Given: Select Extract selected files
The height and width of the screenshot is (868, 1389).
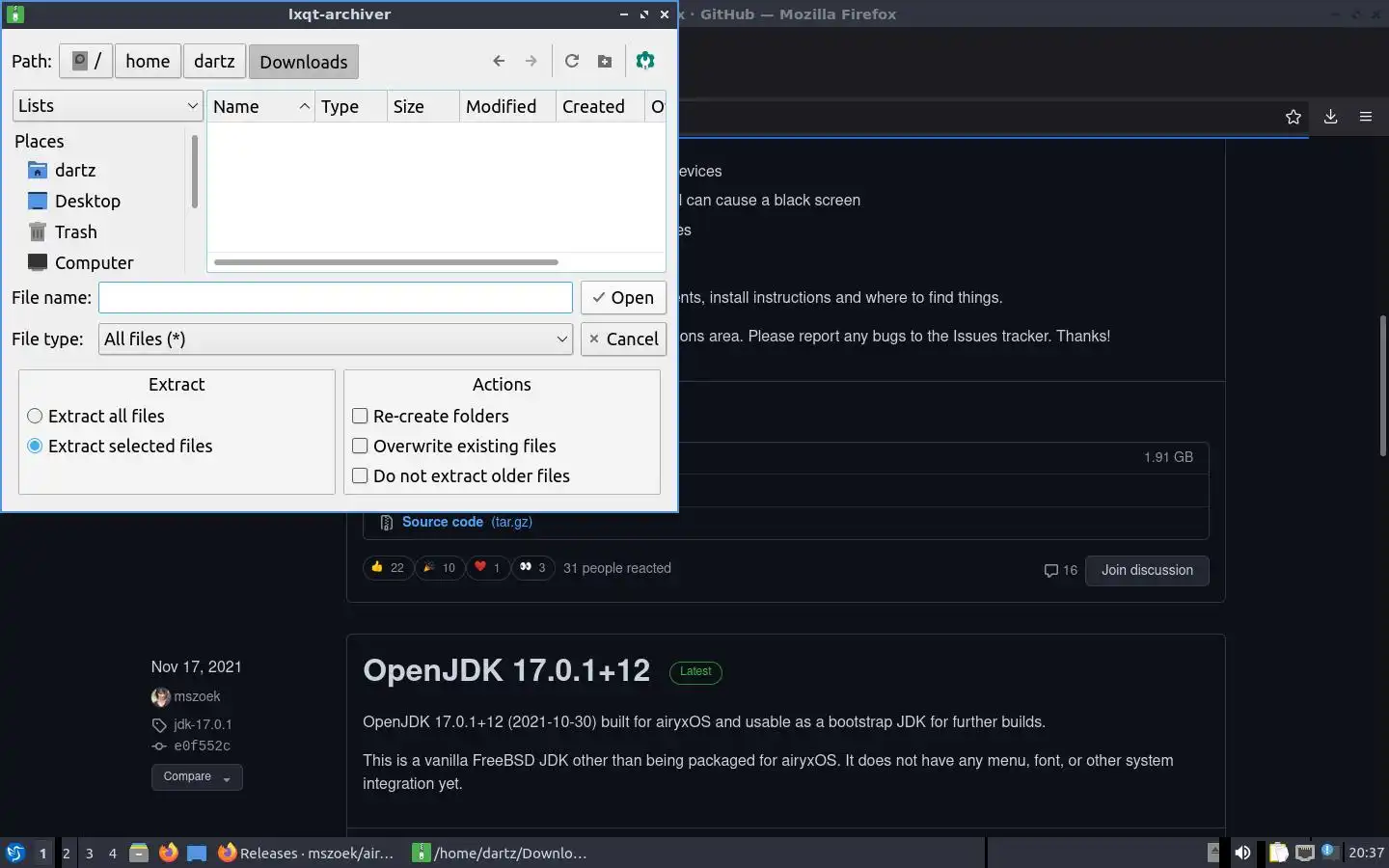Looking at the screenshot, I should (x=121, y=446).
